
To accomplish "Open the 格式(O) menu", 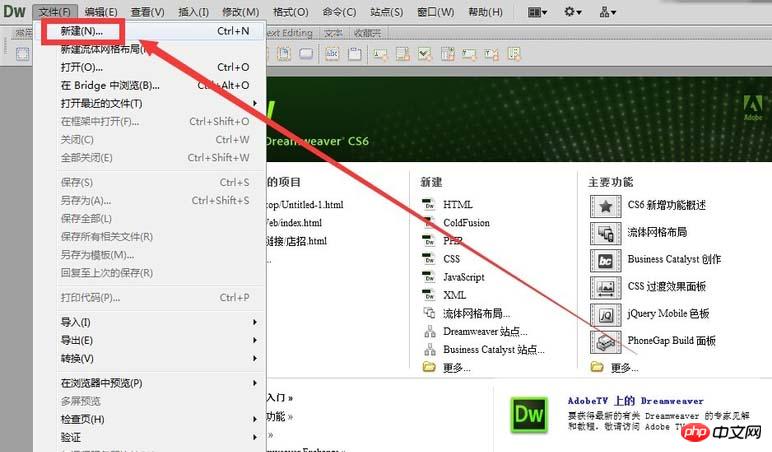I will tap(290, 12).
